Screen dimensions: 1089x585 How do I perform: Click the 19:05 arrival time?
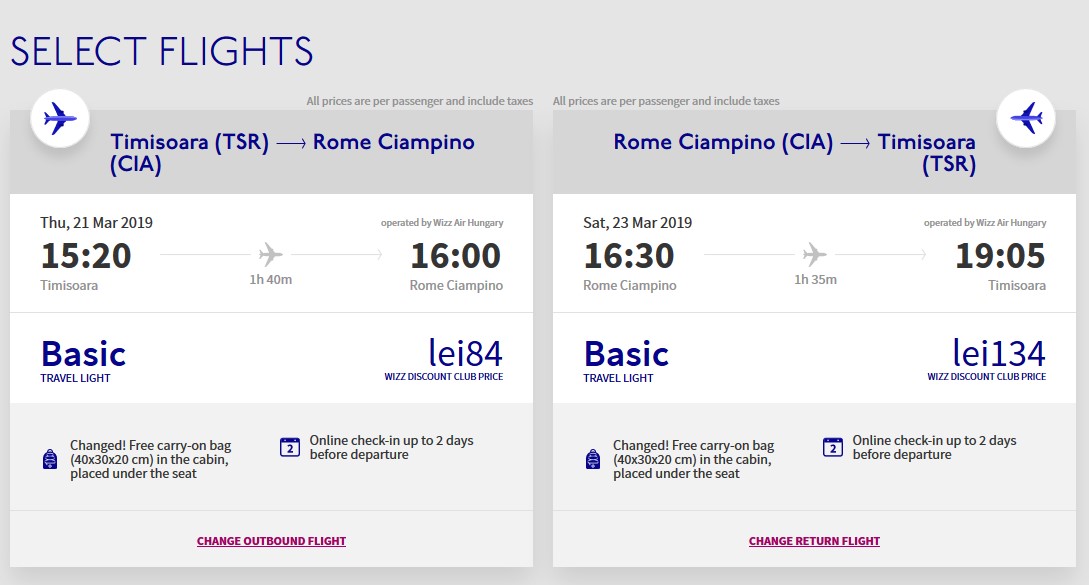(1000, 256)
